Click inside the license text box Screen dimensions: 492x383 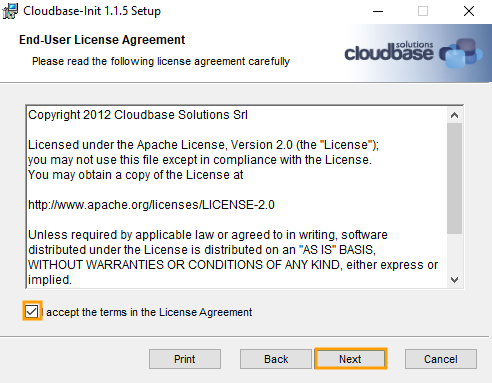[x=237, y=197]
